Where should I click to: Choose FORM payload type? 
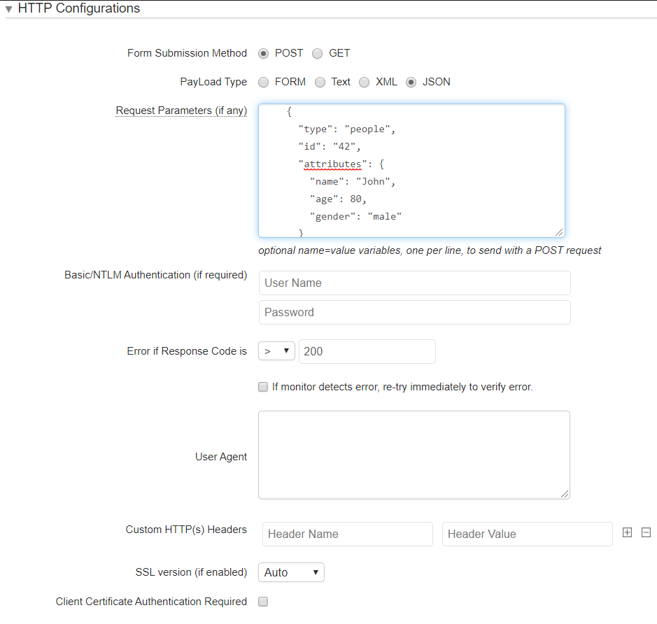pos(264,82)
